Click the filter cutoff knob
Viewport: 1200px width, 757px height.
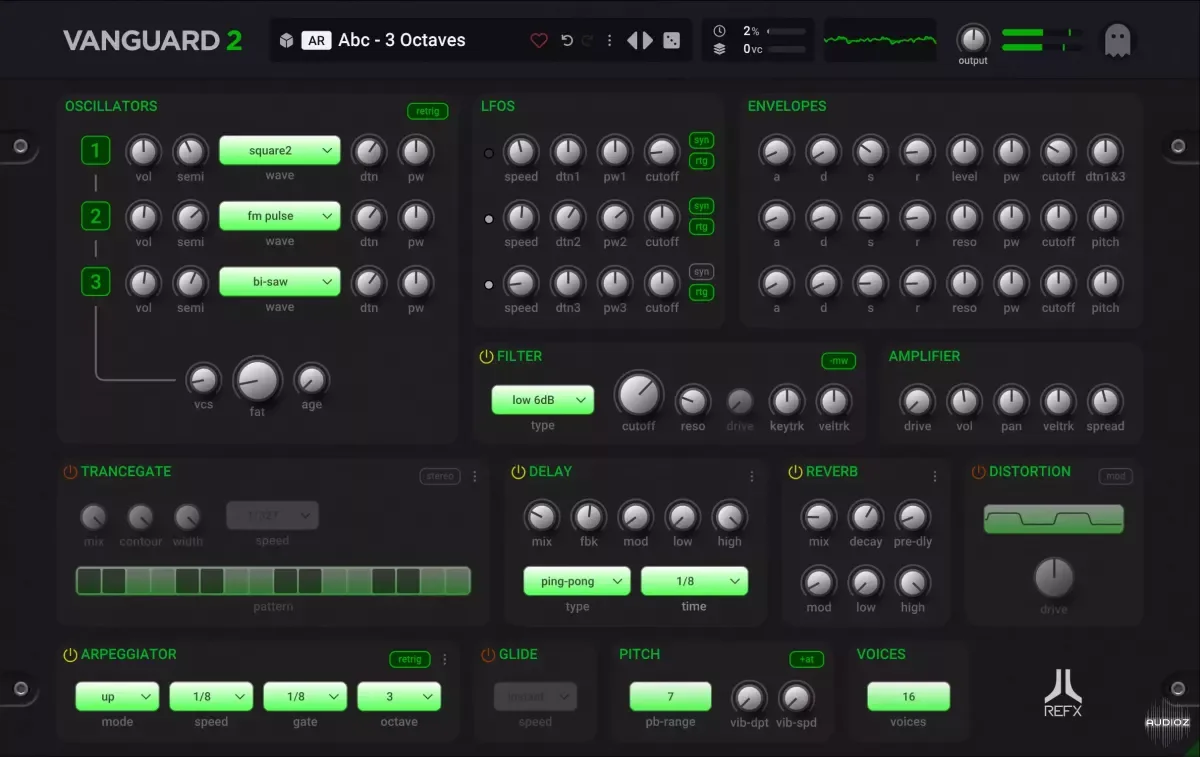[x=639, y=395]
